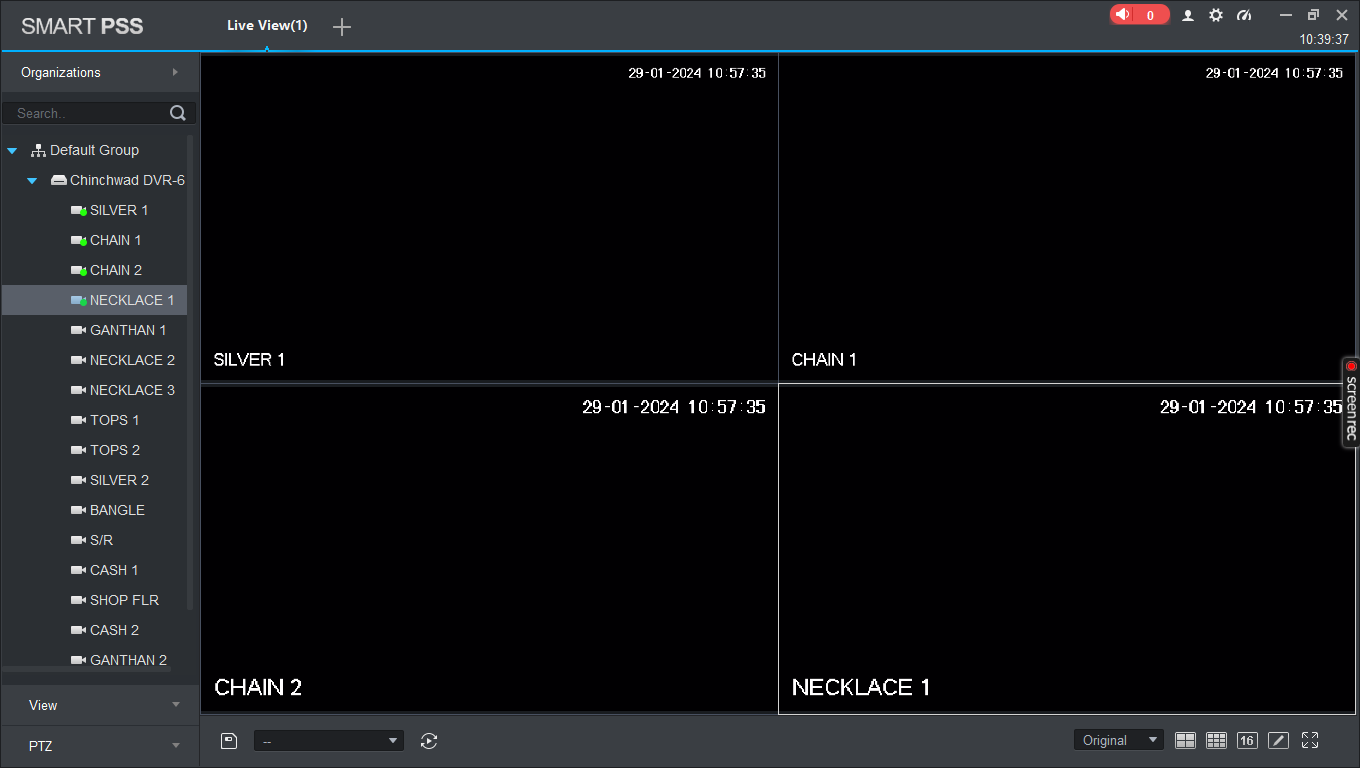The image size is (1360, 768).
Task: Minimize the SMART PSS window
Action: (1286, 15)
